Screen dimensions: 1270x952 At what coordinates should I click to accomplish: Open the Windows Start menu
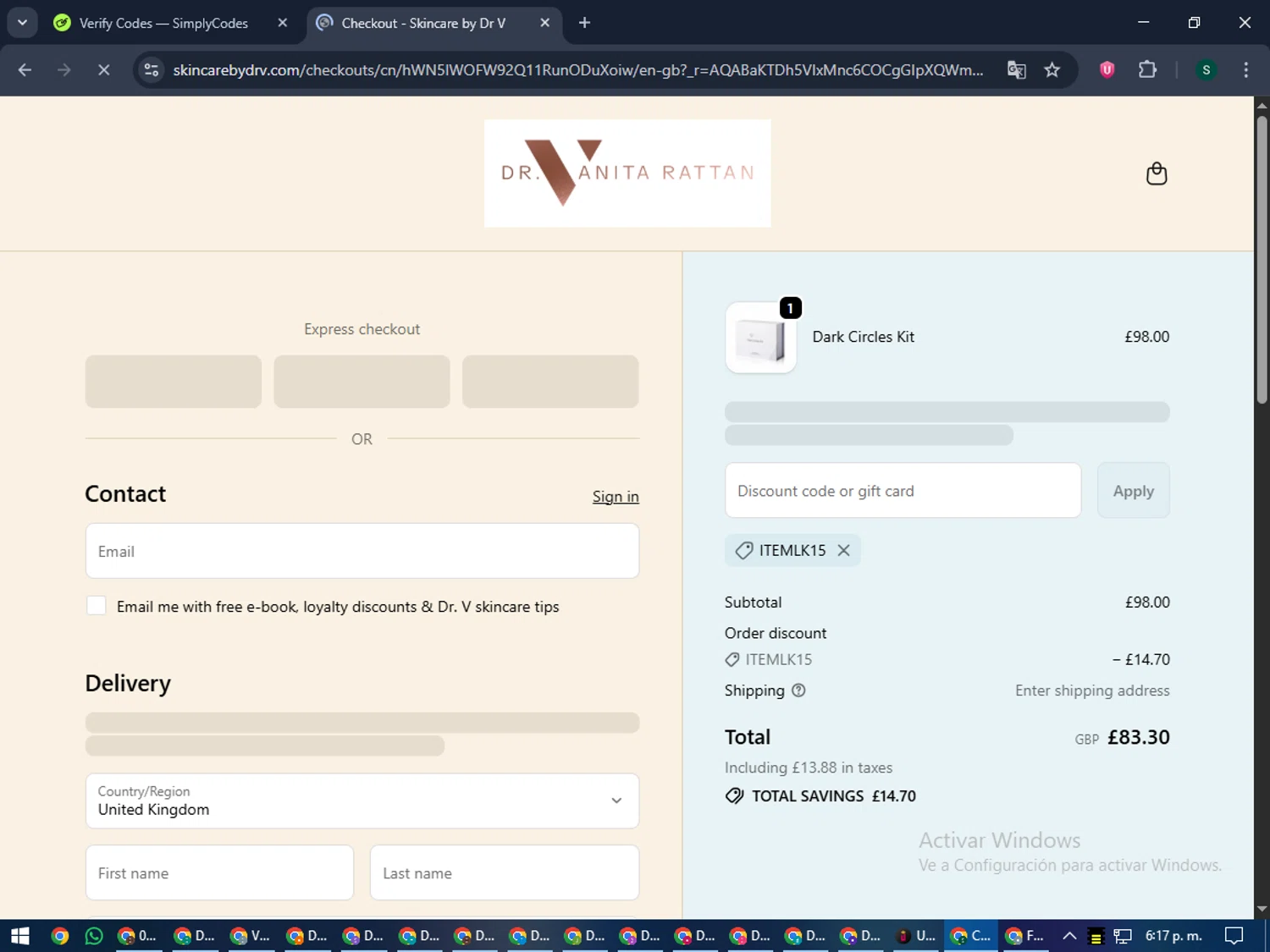(19, 936)
